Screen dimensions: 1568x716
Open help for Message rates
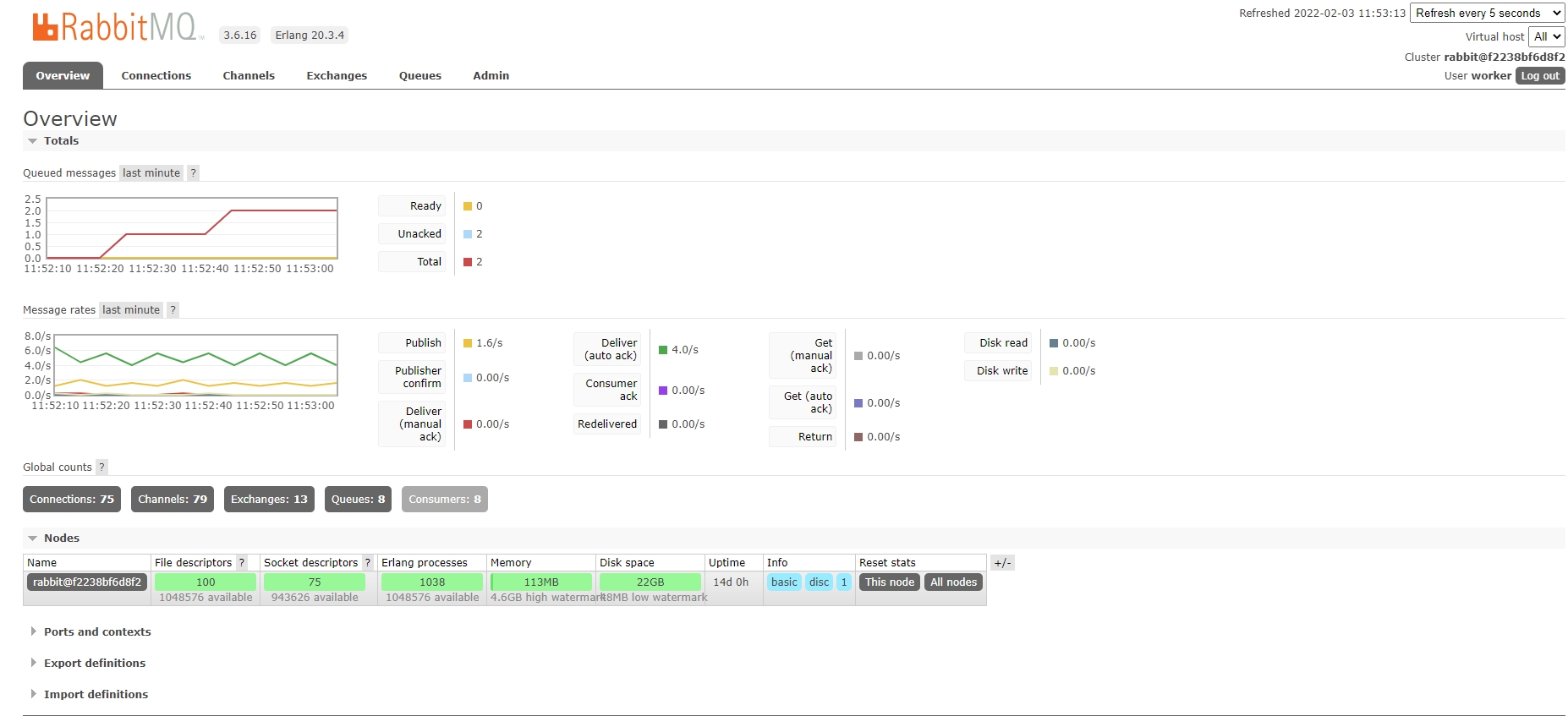pos(173,309)
